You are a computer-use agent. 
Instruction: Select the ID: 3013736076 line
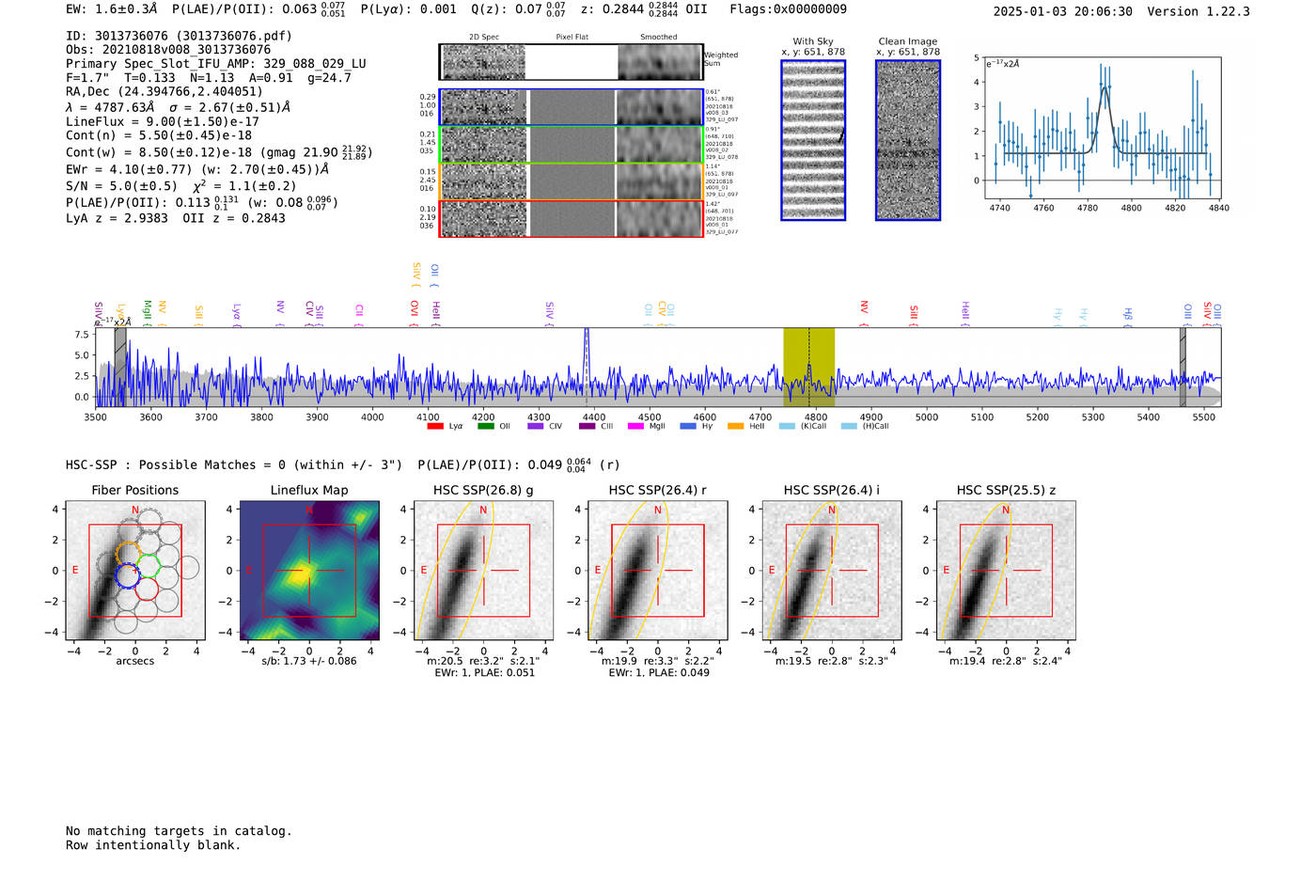[x=179, y=36]
